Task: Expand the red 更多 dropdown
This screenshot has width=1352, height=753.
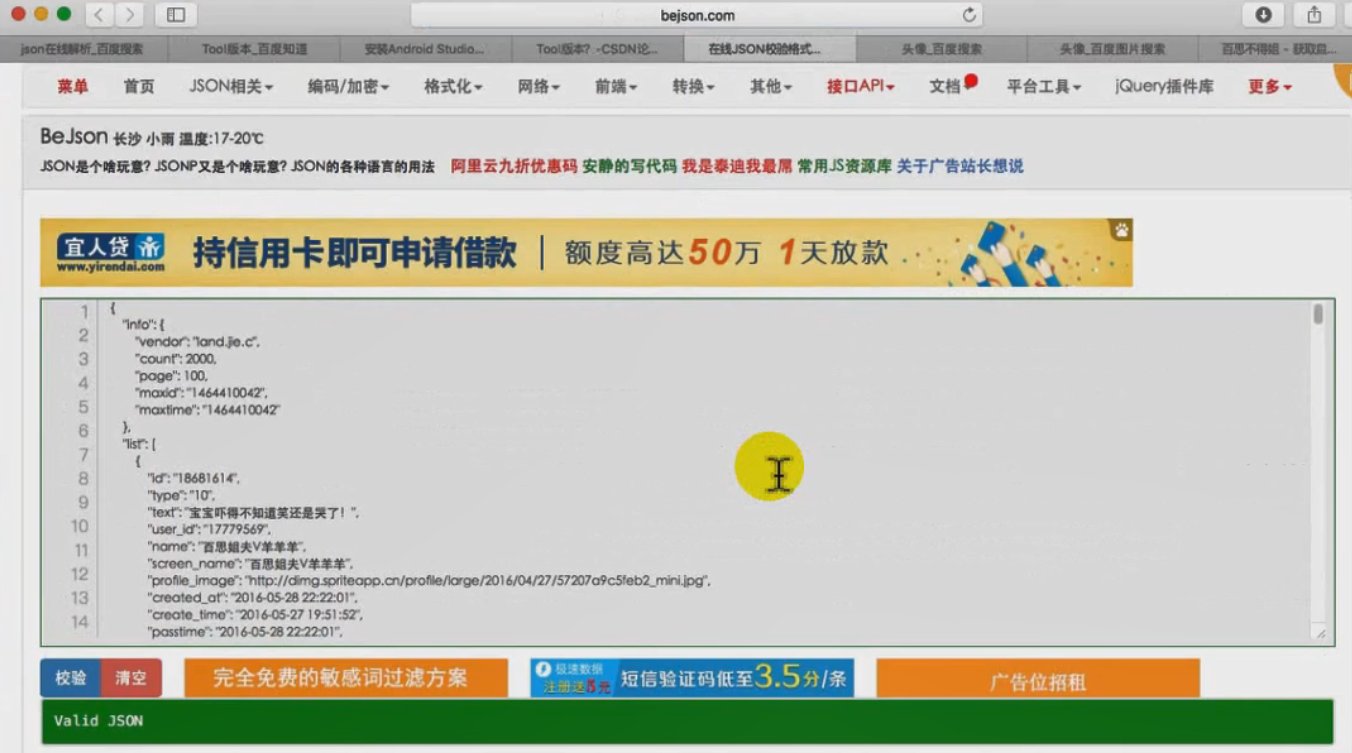Action: click(x=1270, y=87)
